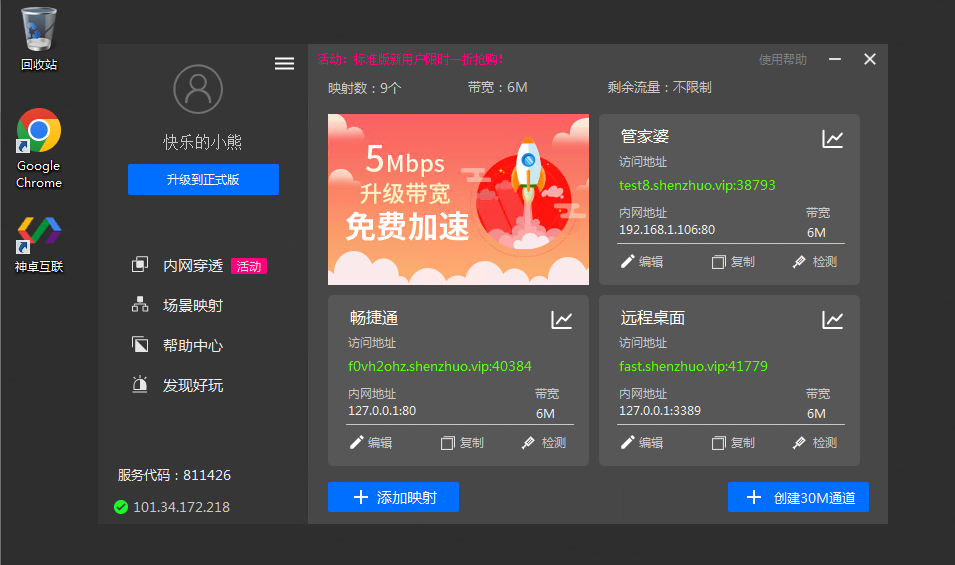Viewport: 955px width, 565px height.
Task: Click the 升级到正式版 upgrade button
Action: pyautogui.click(x=203, y=180)
